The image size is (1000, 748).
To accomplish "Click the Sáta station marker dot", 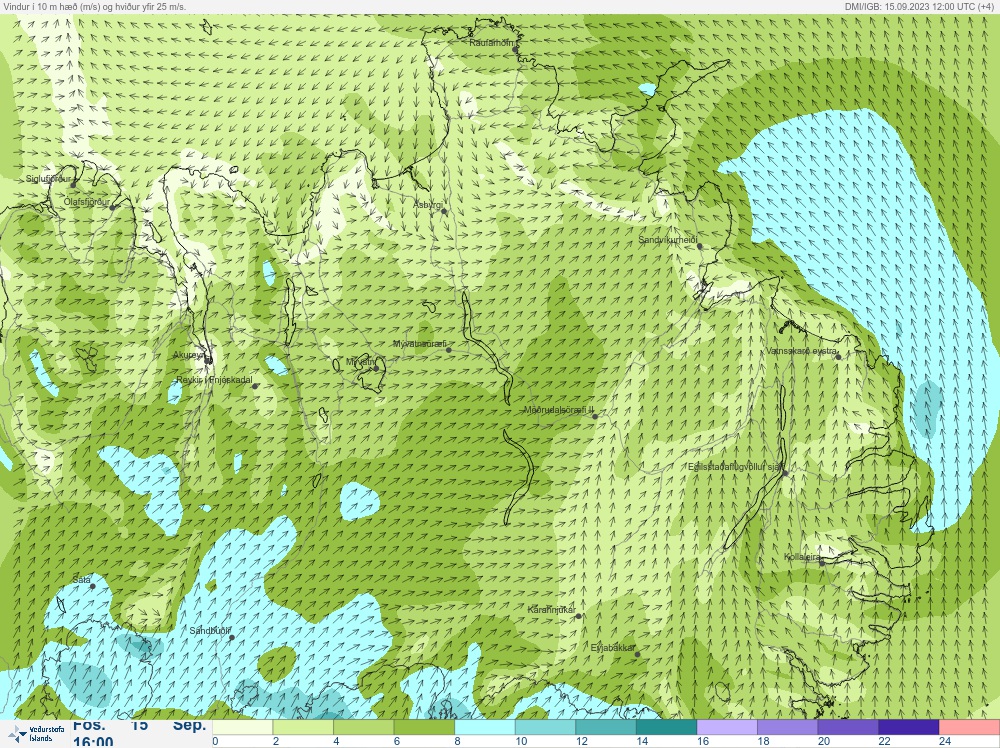I will [x=92, y=586].
